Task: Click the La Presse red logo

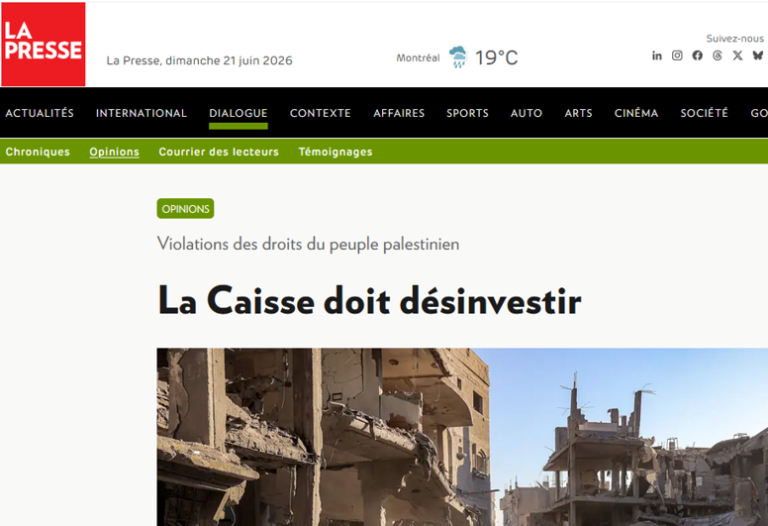Action: [43, 44]
